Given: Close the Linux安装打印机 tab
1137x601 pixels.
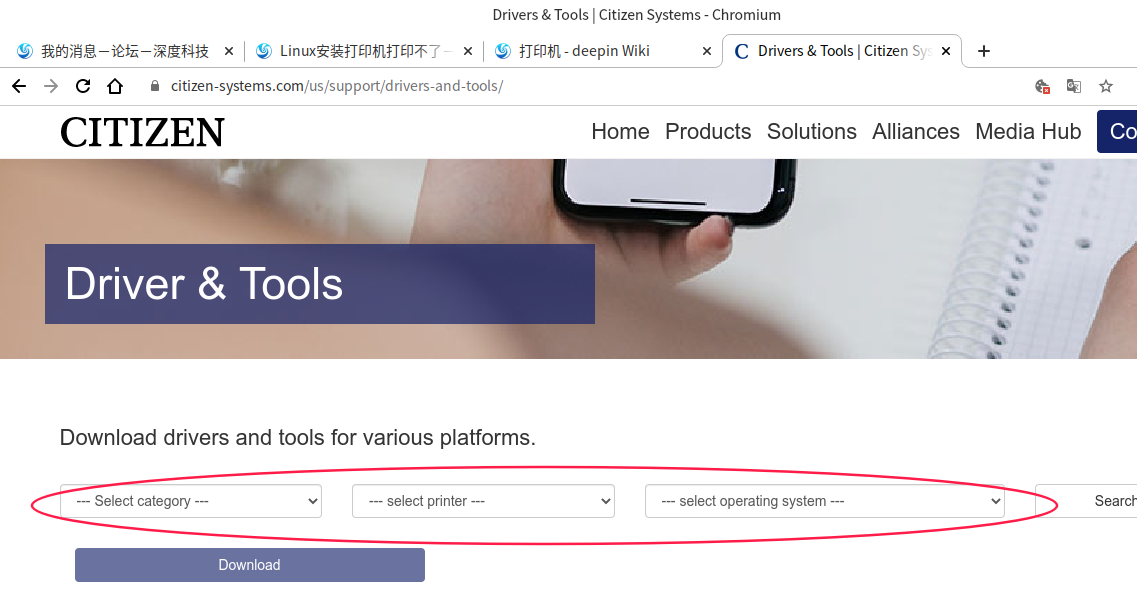Looking at the screenshot, I should point(468,51).
